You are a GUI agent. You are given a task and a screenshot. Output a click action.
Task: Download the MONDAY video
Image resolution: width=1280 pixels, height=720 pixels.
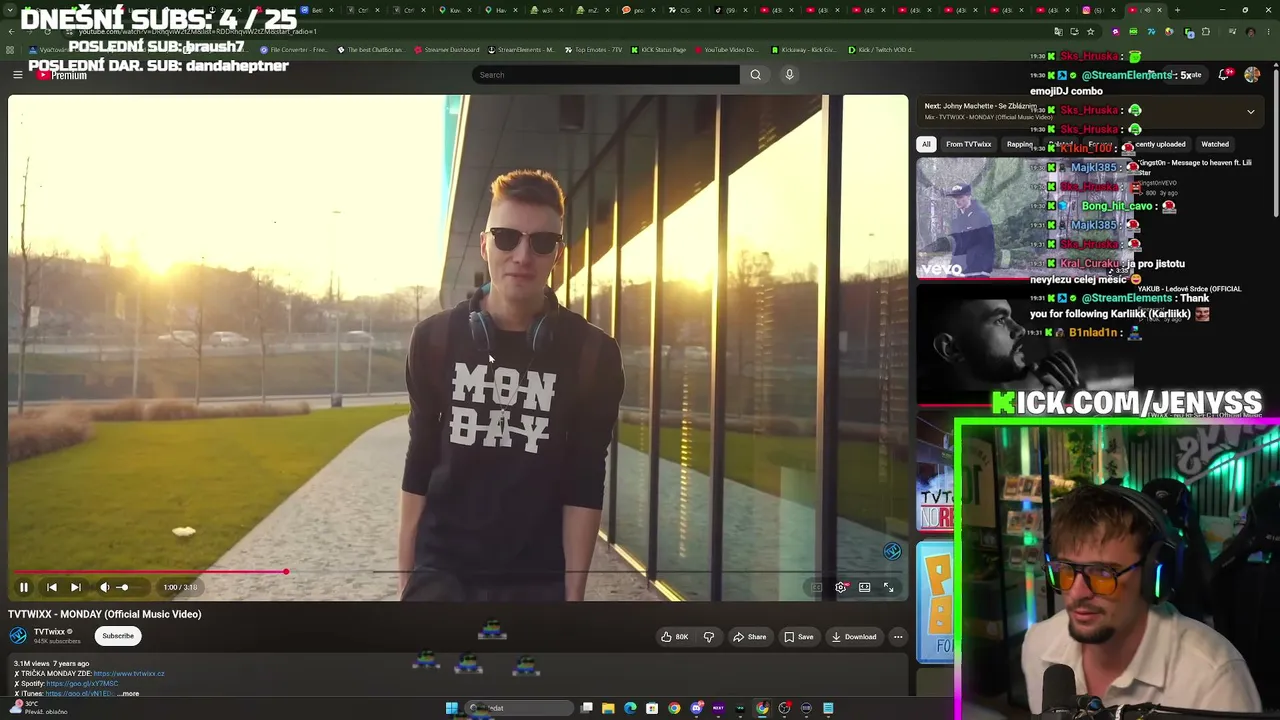[x=854, y=637]
